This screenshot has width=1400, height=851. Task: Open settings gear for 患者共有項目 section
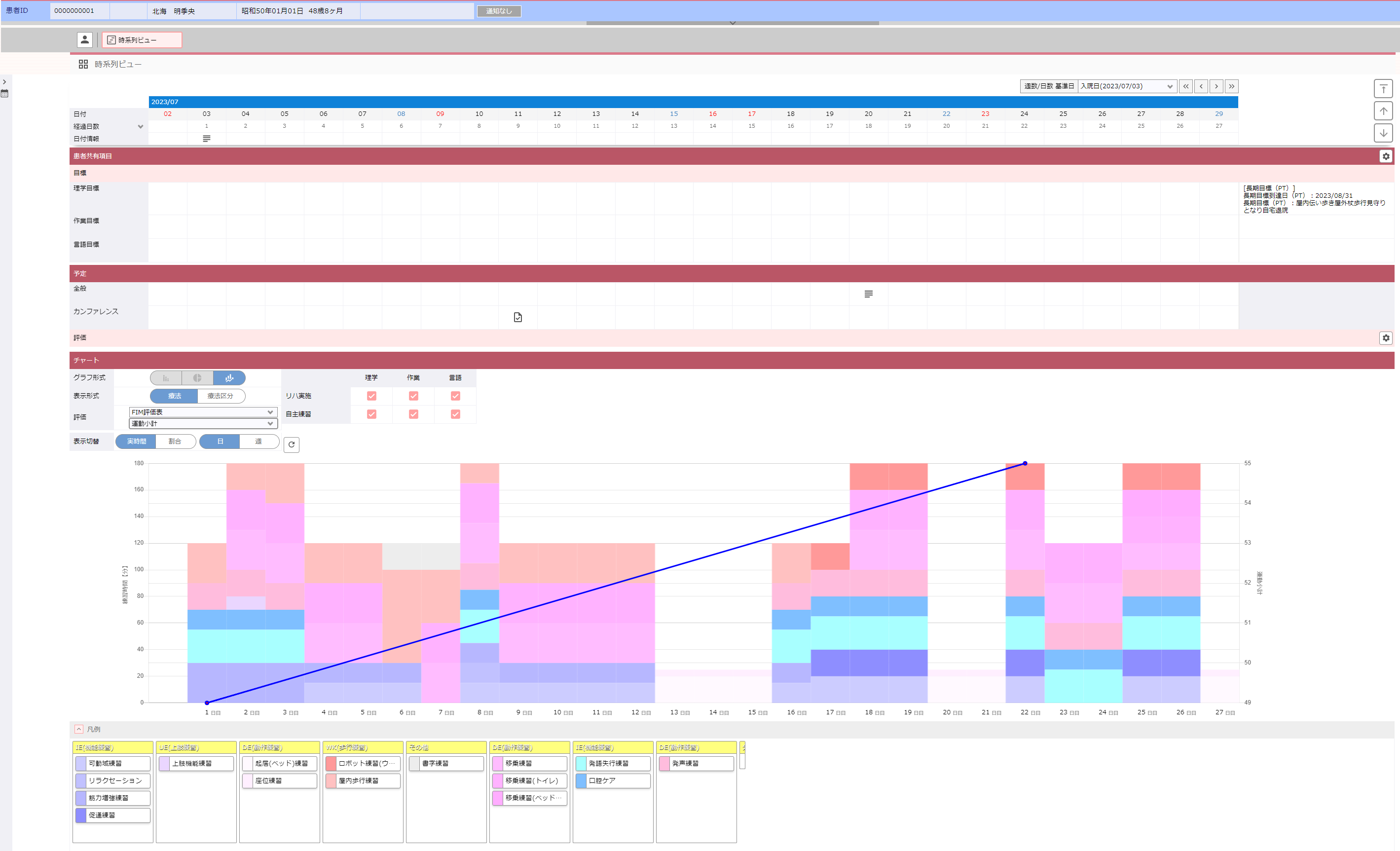coord(1386,156)
